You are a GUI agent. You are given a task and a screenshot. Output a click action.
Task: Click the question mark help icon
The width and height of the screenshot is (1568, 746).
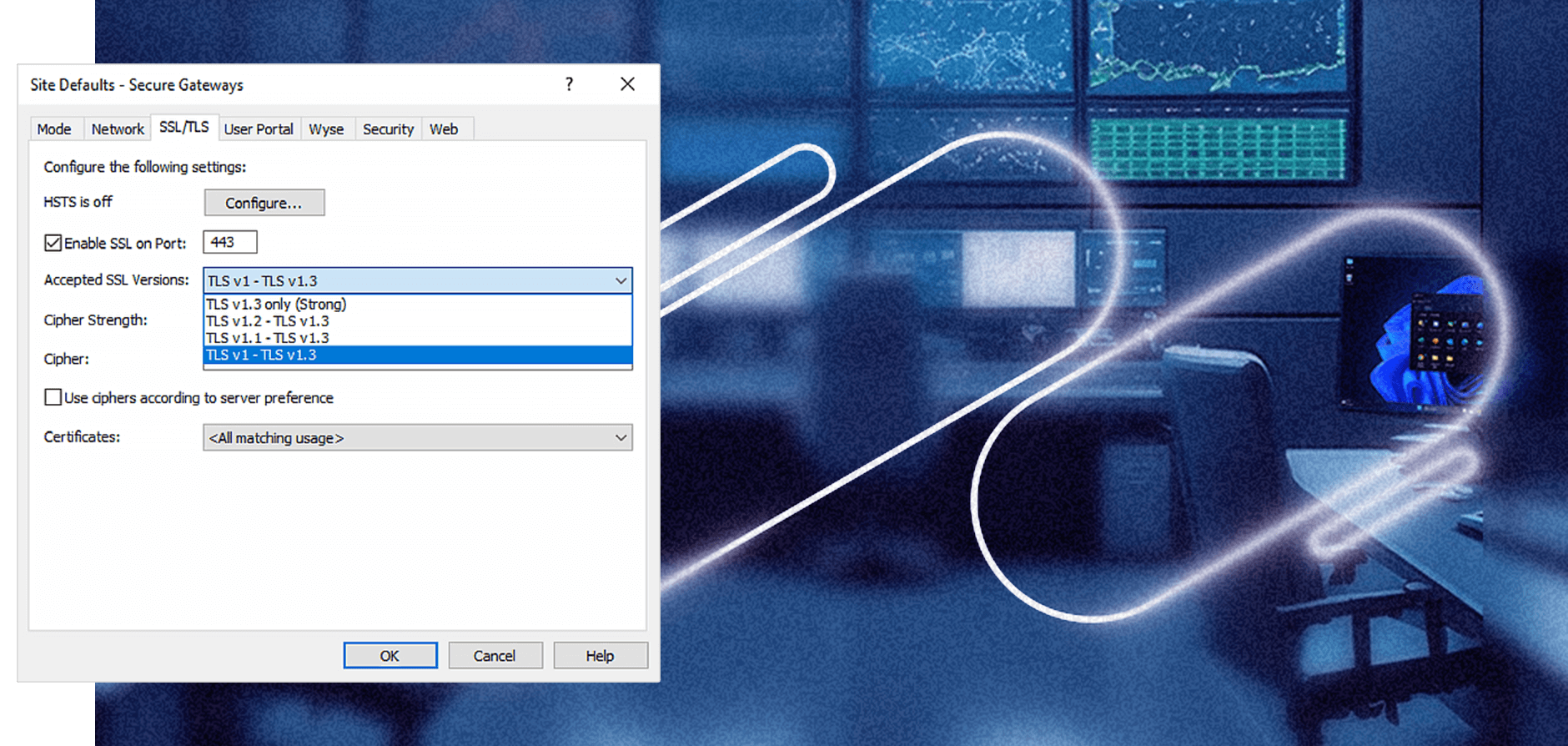point(569,84)
